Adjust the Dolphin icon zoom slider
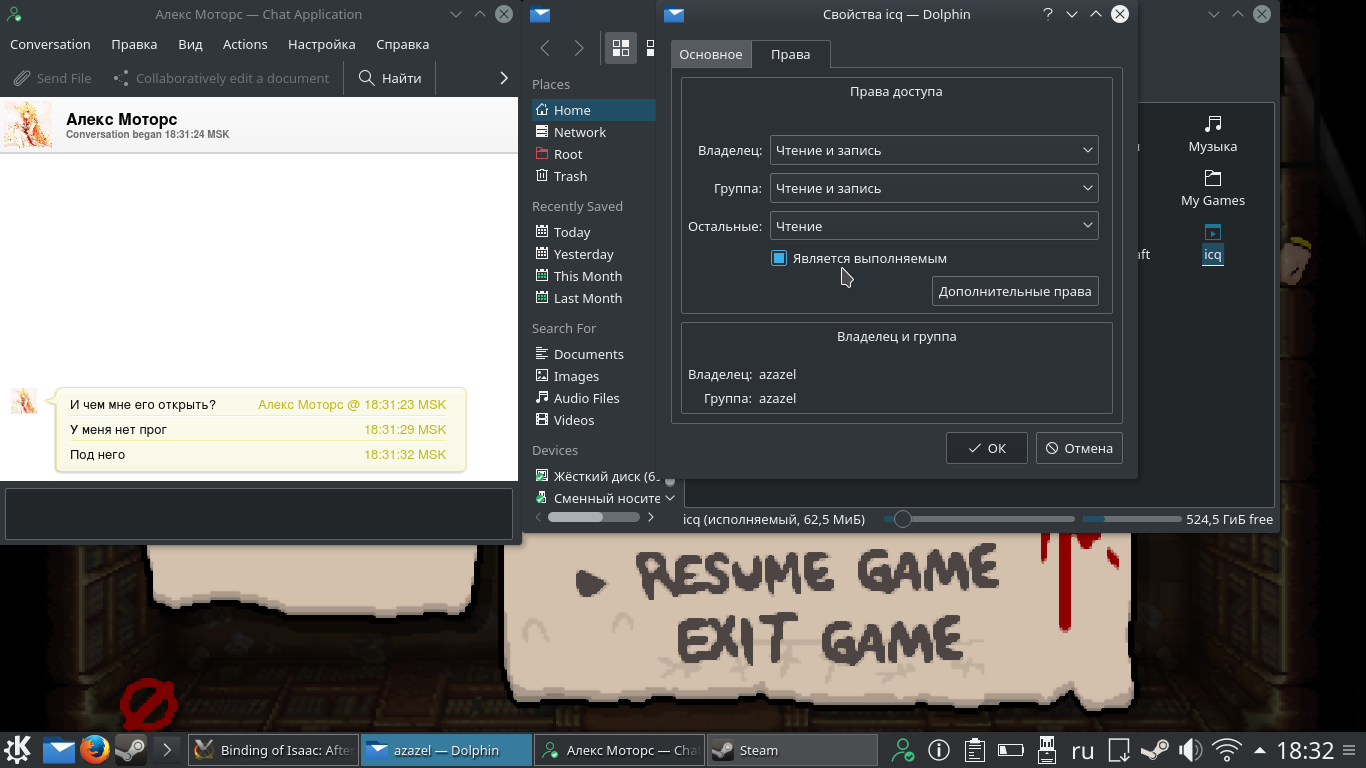This screenshot has width=1366, height=768. pos(903,519)
